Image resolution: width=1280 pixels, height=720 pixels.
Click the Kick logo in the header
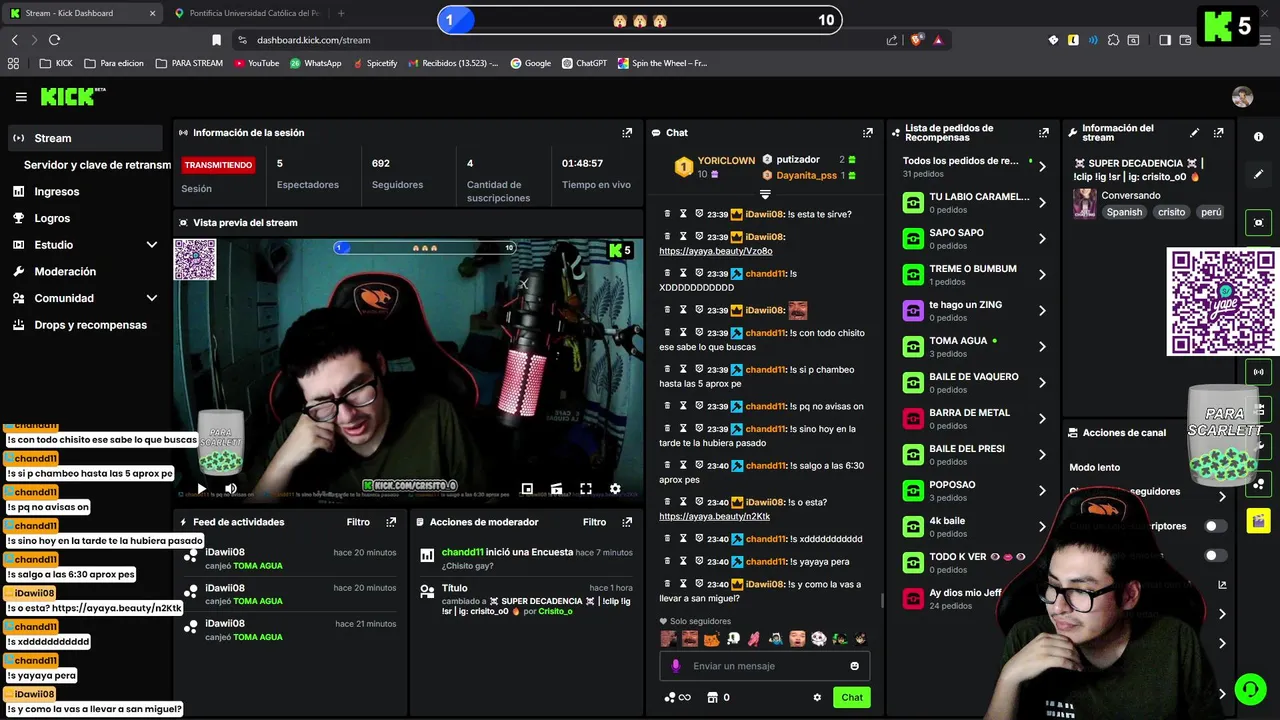pyautogui.click(x=72, y=97)
